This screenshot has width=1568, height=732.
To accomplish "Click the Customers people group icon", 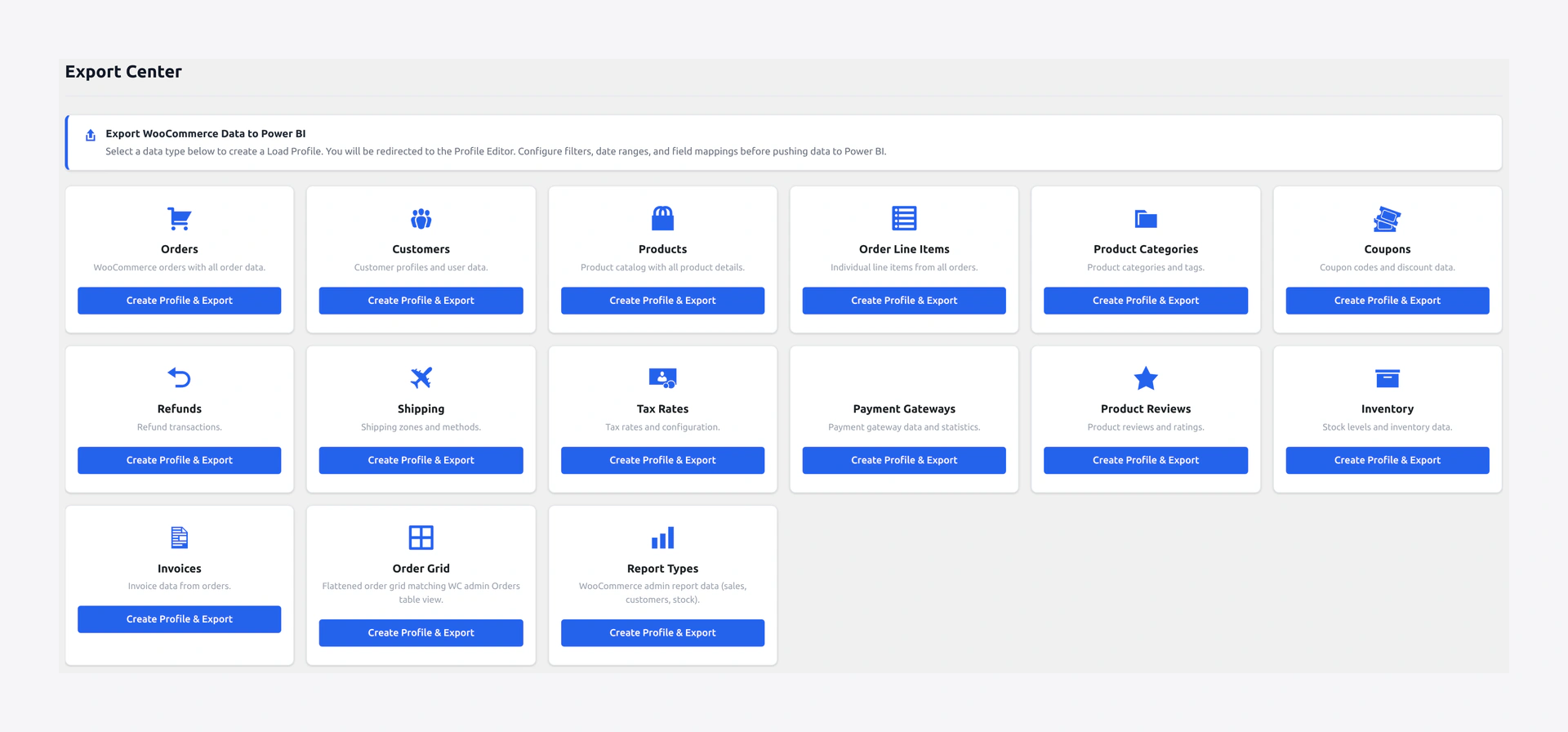I will (421, 219).
